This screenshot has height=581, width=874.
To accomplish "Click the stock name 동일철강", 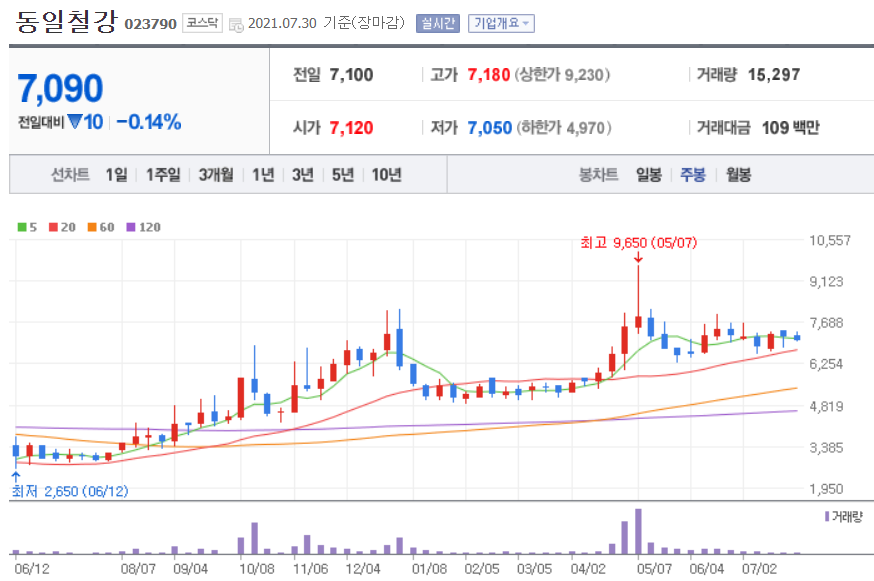I will (66, 22).
